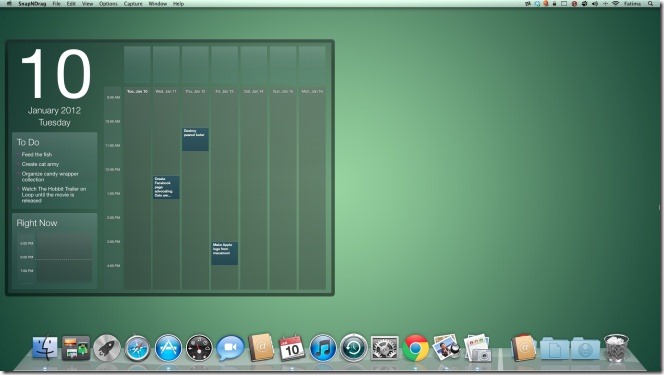Open Finder from the dock
Viewport: 664px width, 375px height.
45,347
